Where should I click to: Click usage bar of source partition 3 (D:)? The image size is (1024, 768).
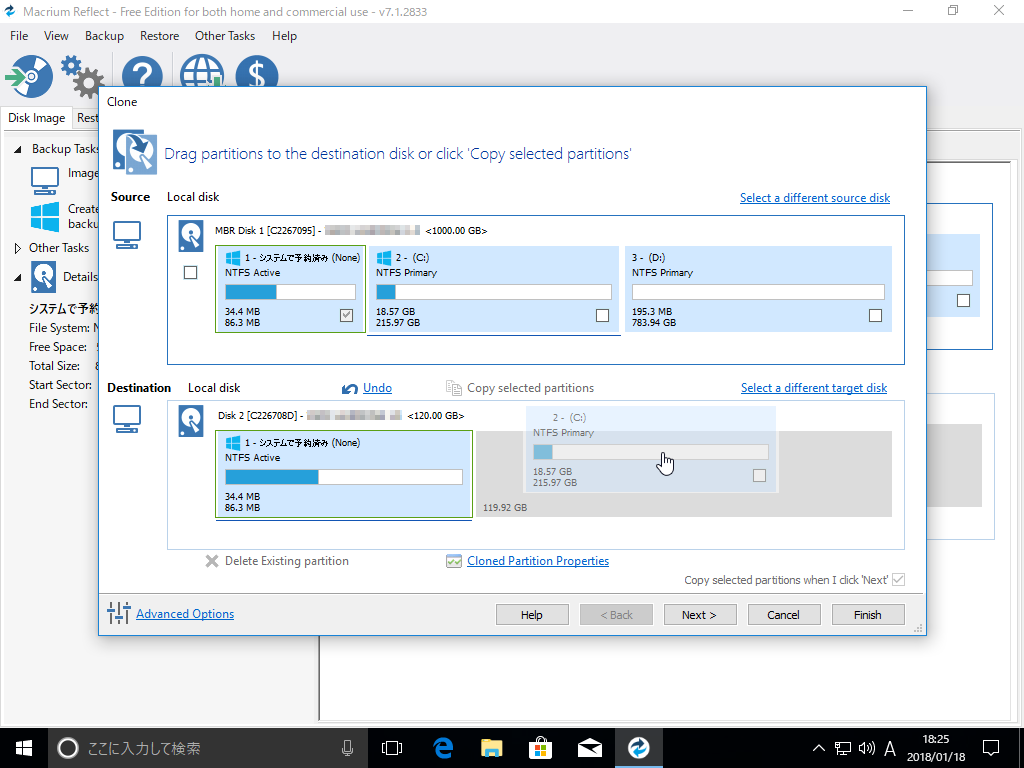pos(758,292)
